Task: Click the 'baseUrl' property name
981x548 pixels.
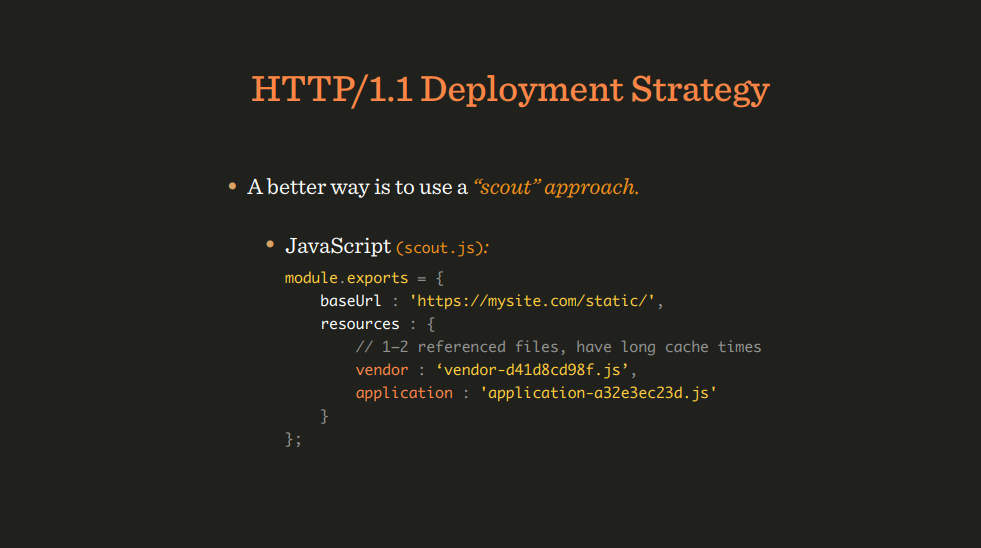Action: tap(350, 301)
